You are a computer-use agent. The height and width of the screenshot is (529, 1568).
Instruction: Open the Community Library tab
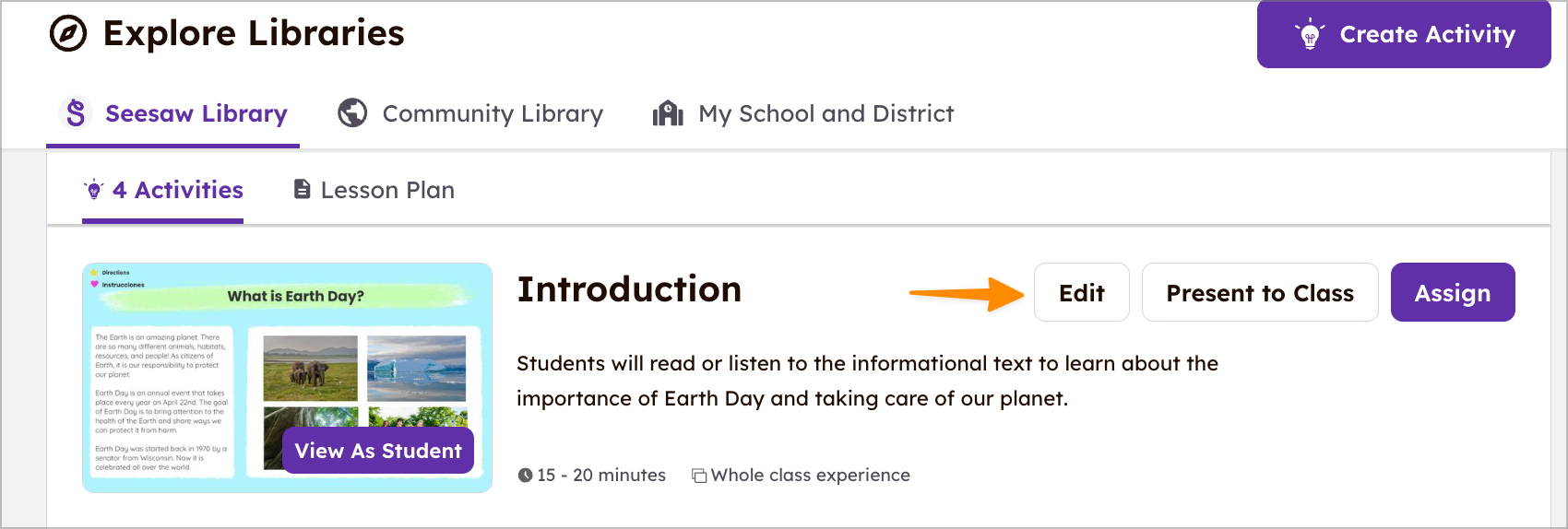tap(470, 113)
